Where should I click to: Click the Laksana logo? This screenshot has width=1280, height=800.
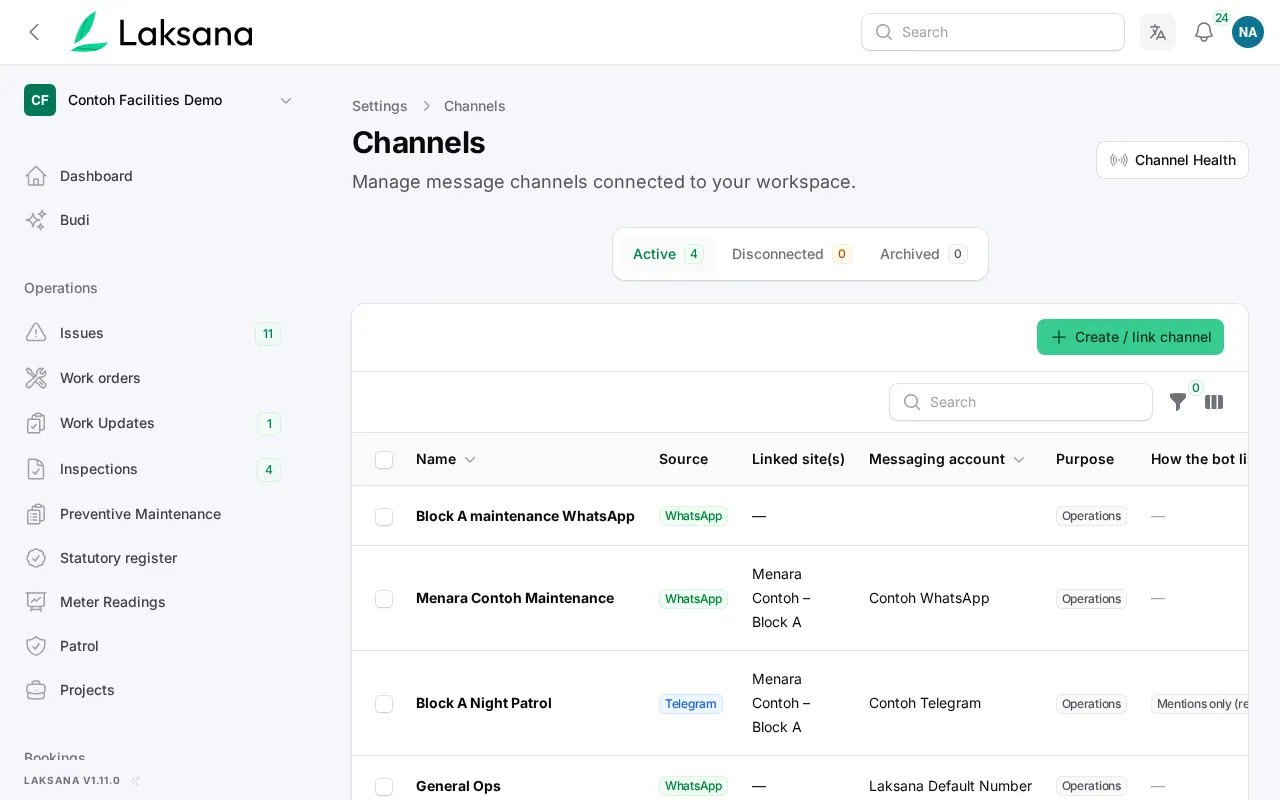tap(161, 32)
